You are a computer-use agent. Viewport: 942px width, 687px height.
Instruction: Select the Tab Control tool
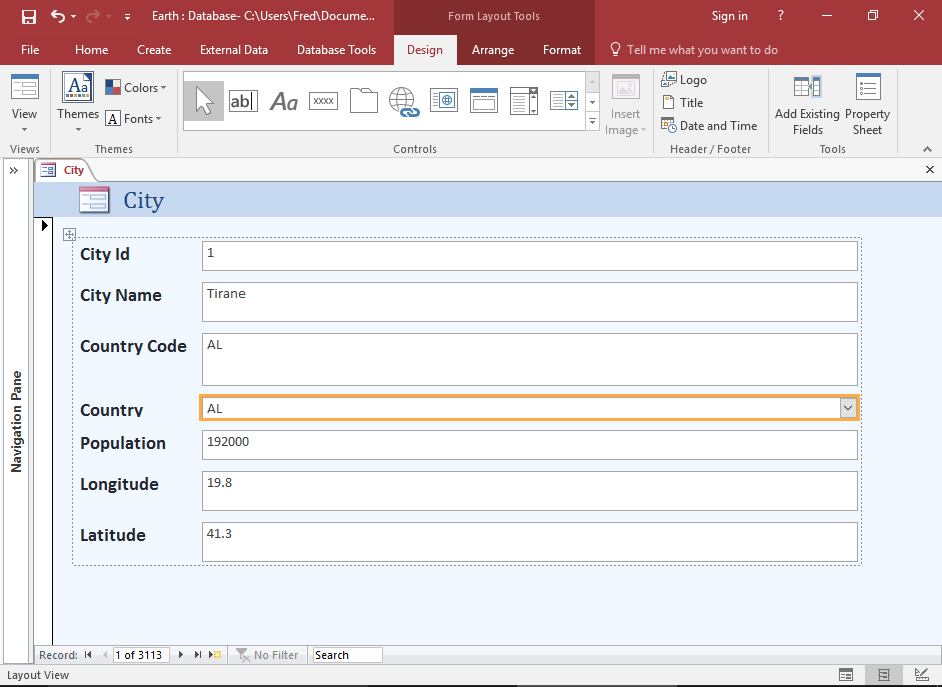pos(363,100)
